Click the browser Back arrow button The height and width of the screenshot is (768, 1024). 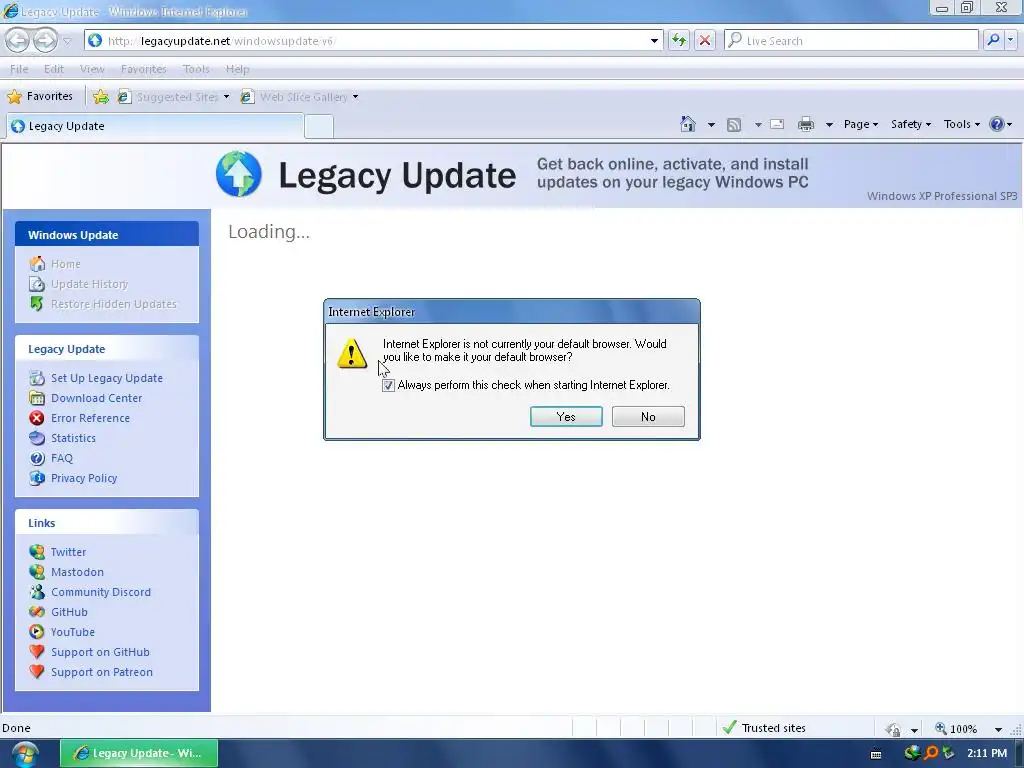18,40
